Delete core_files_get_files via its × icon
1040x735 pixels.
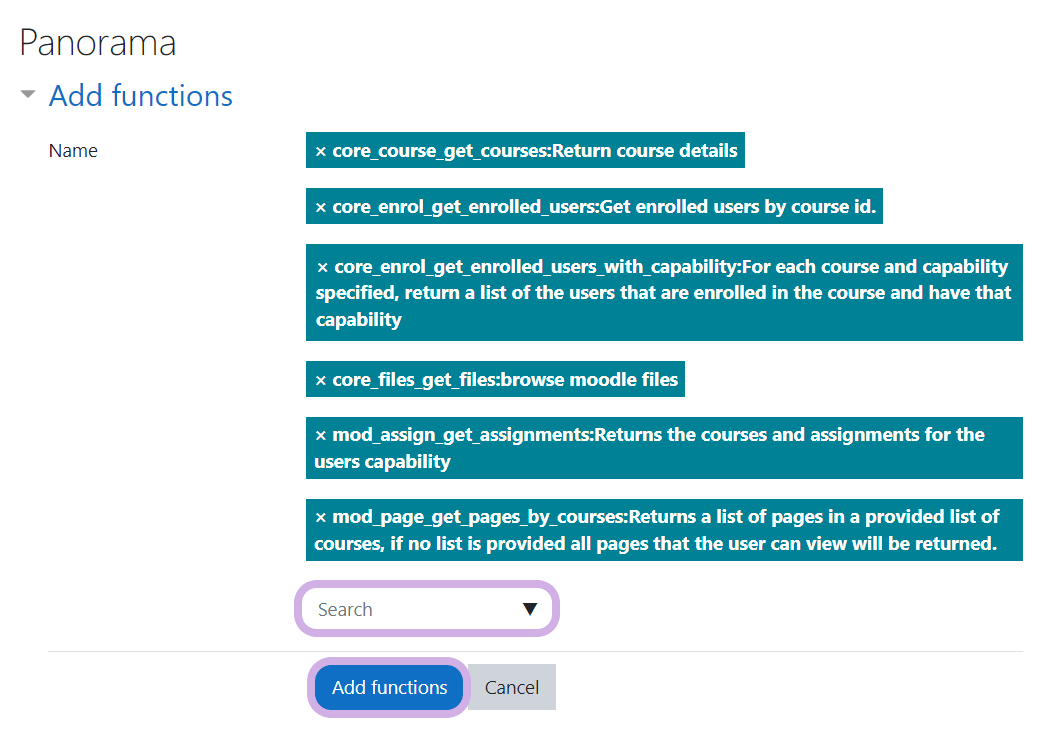click(321, 381)
